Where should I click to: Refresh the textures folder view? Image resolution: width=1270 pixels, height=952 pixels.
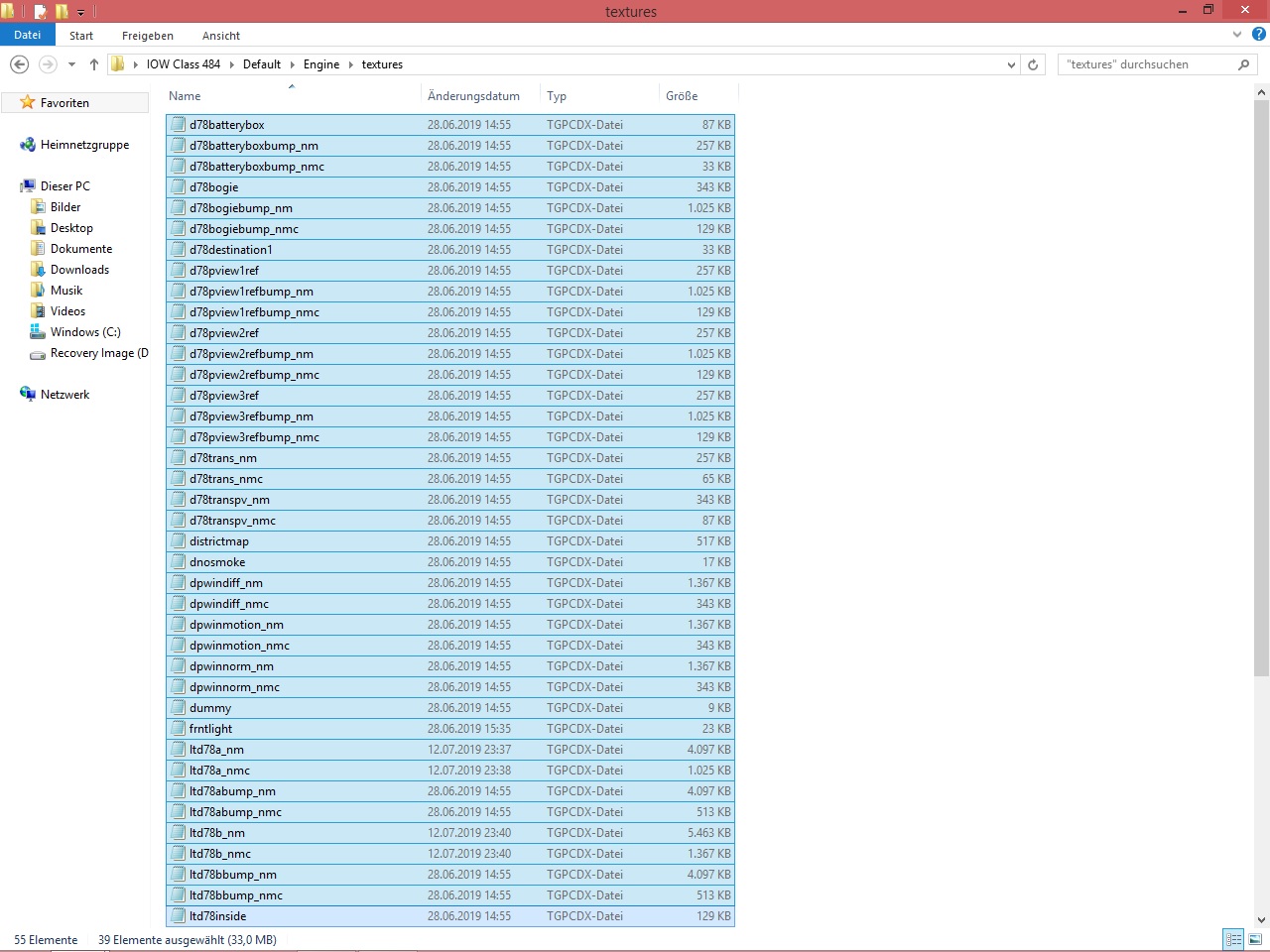(1033, 64)
